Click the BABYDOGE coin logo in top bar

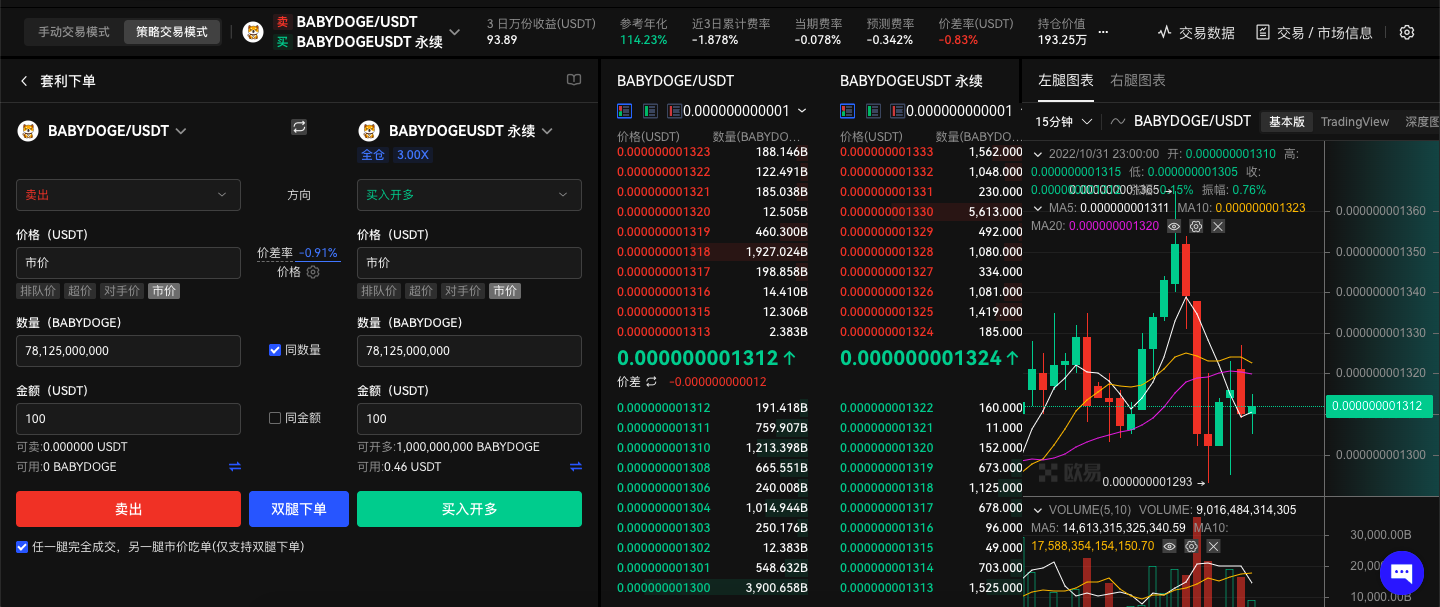tap(253, 32)
